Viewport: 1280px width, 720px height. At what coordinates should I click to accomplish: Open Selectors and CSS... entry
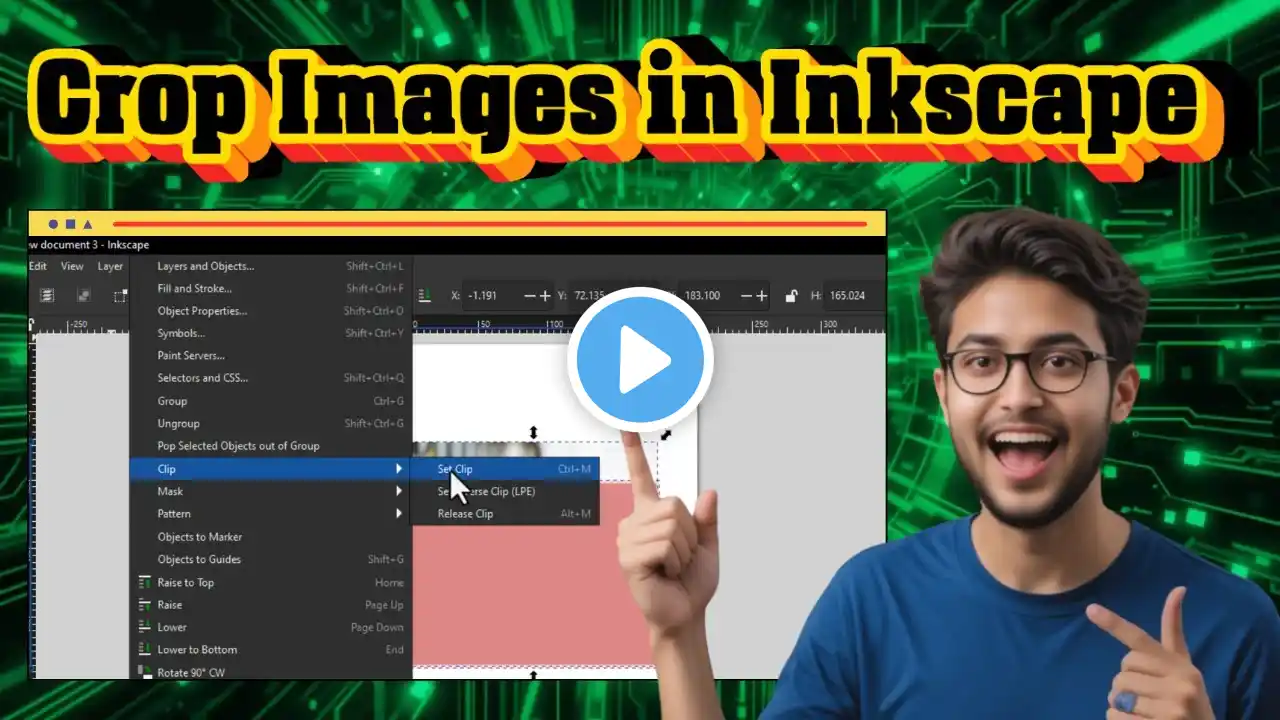coord(271,378)
